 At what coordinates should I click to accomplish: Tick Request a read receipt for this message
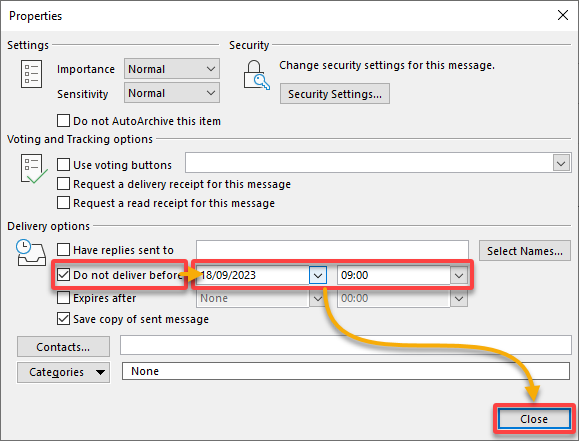63,203
